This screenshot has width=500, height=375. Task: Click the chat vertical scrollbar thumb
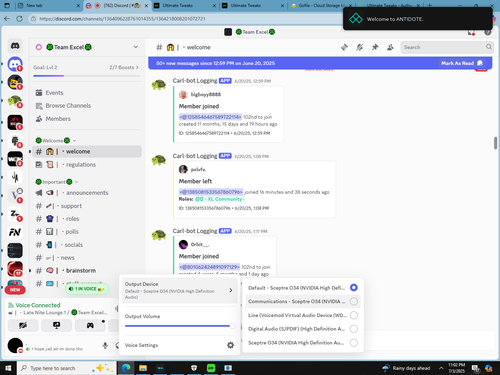pos(495,143)
